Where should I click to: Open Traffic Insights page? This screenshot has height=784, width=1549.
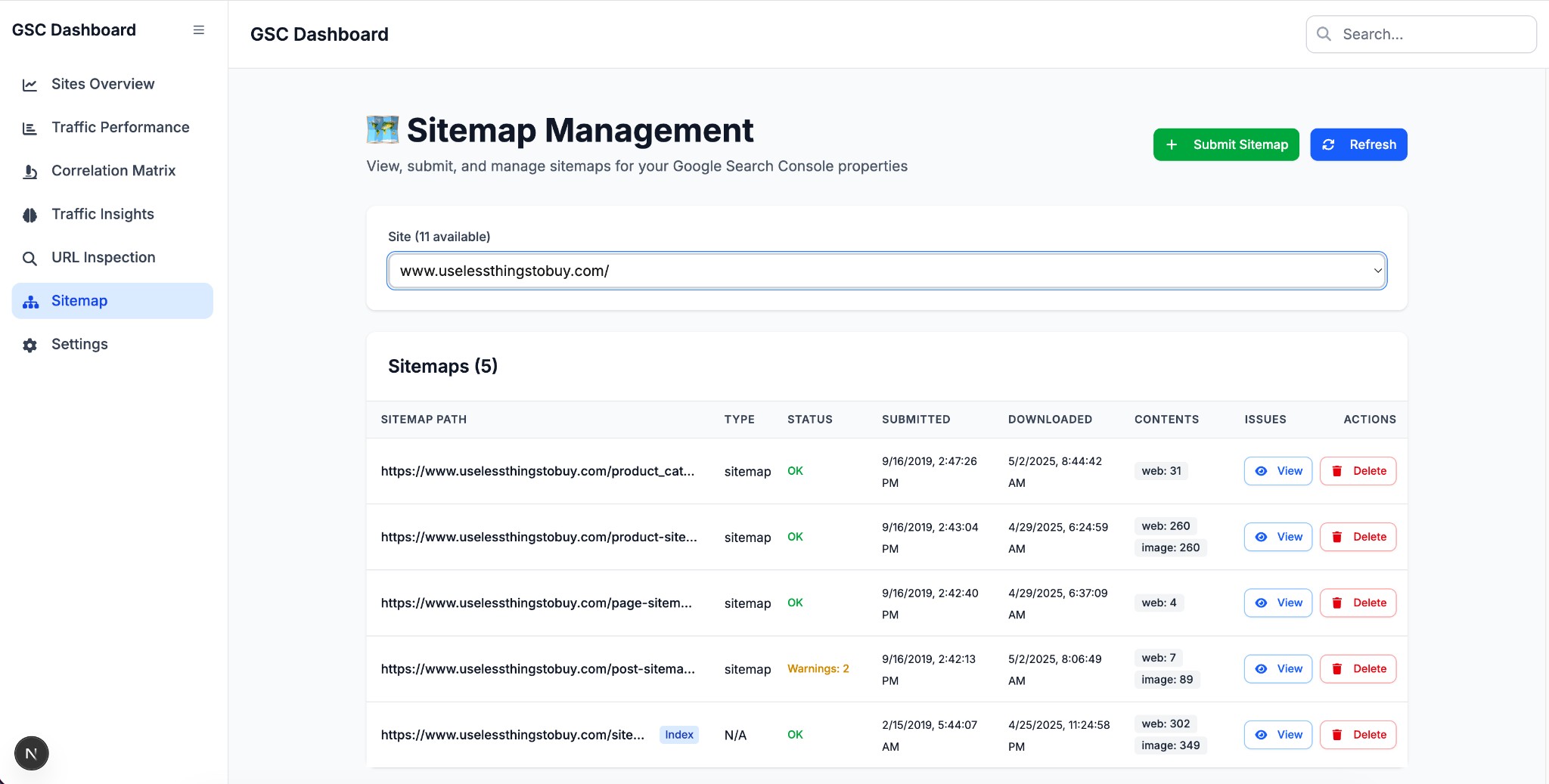pyautogui.click(x=113, y=214)
